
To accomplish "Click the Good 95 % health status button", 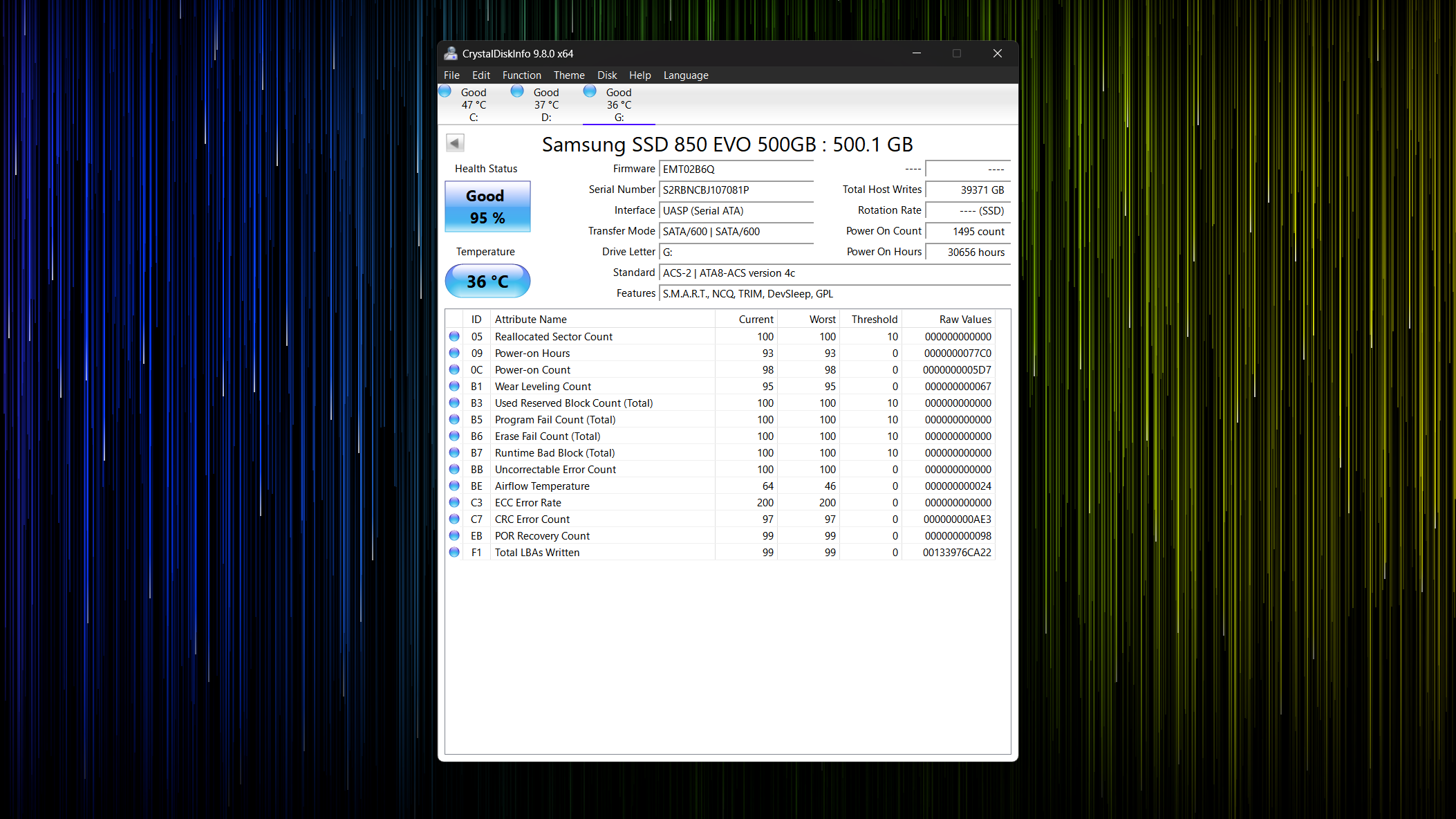I will pyautogui.click(x=487, y=206).
